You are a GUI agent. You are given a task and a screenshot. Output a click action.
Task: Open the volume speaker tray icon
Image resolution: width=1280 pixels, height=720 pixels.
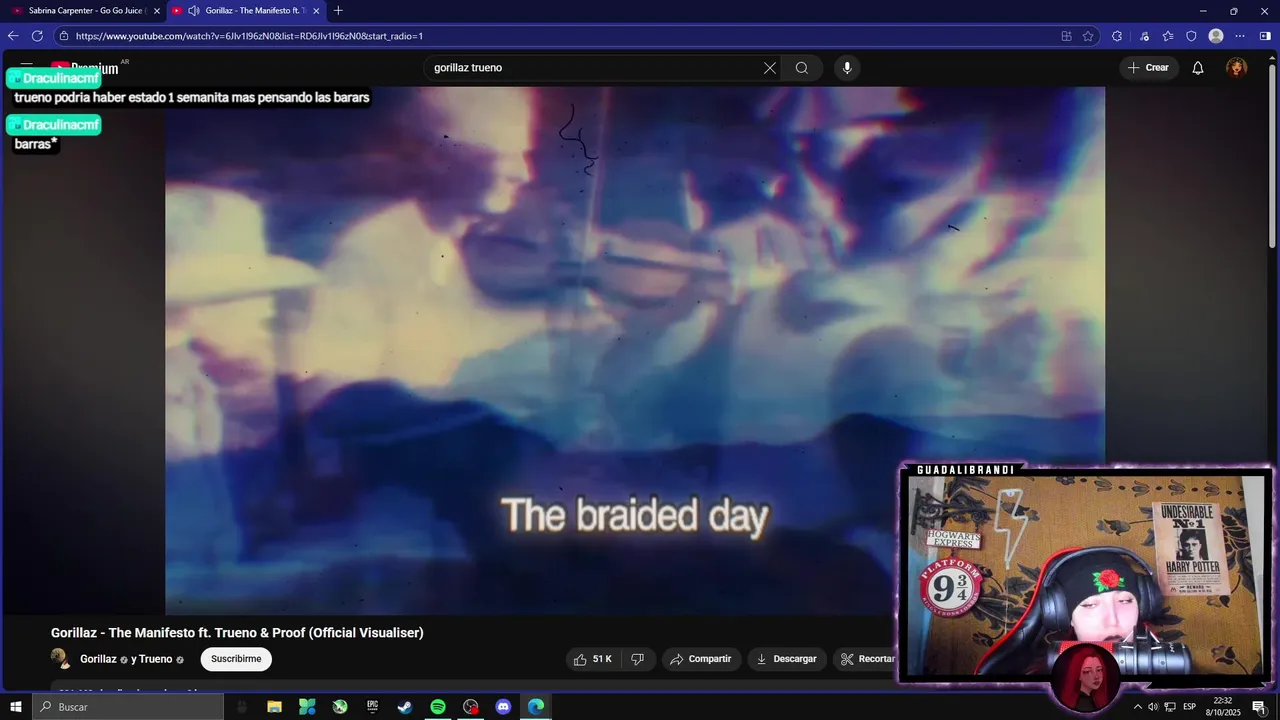coord(1153,707)
